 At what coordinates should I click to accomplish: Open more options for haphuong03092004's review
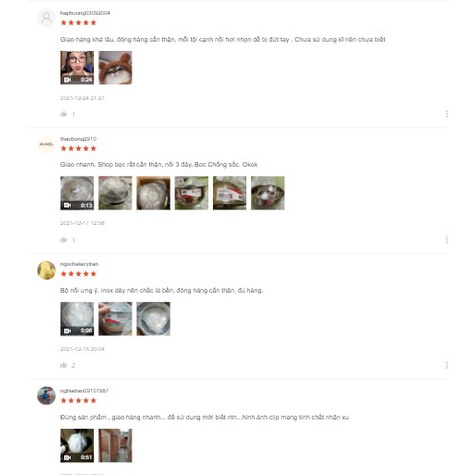(447, 114)
